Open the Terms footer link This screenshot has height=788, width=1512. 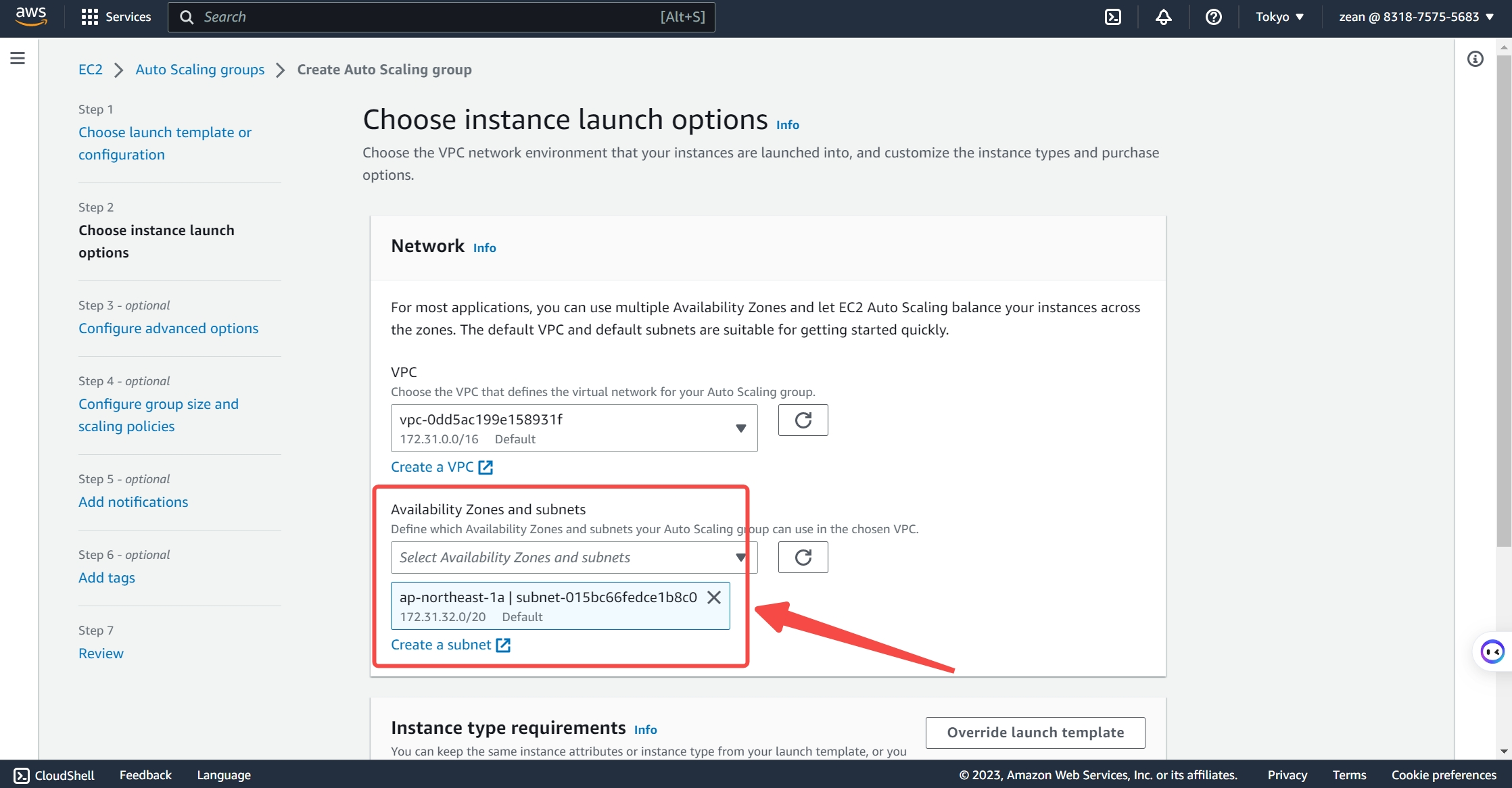[1349, 775]
